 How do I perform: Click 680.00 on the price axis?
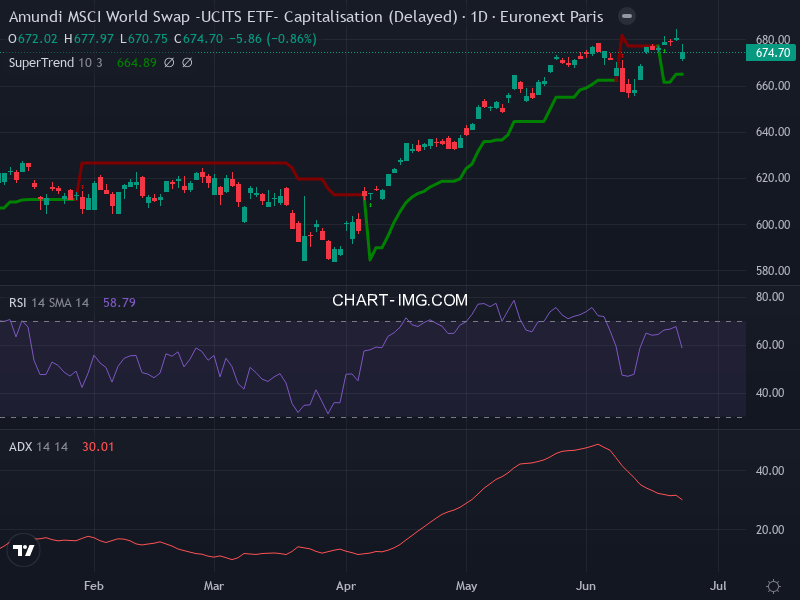tap(773, 40)
